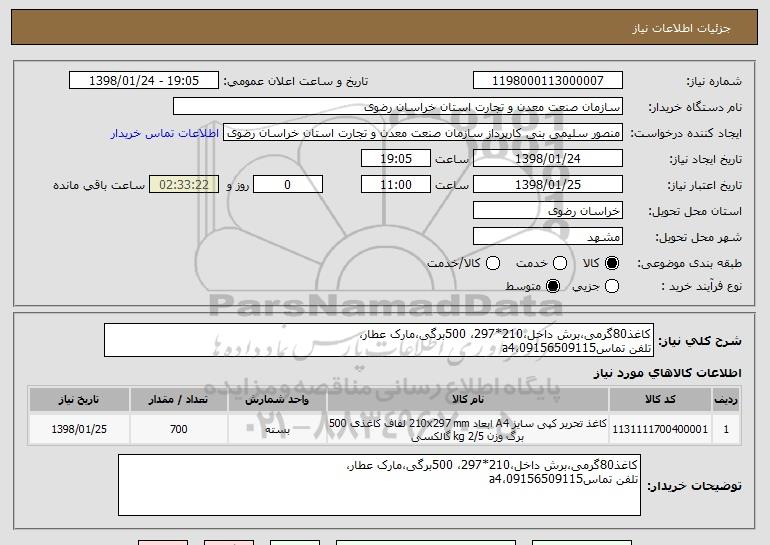Screen dimensions: 770x545
Task: Choose the متوسط purchase type radio
Action: 553,286
